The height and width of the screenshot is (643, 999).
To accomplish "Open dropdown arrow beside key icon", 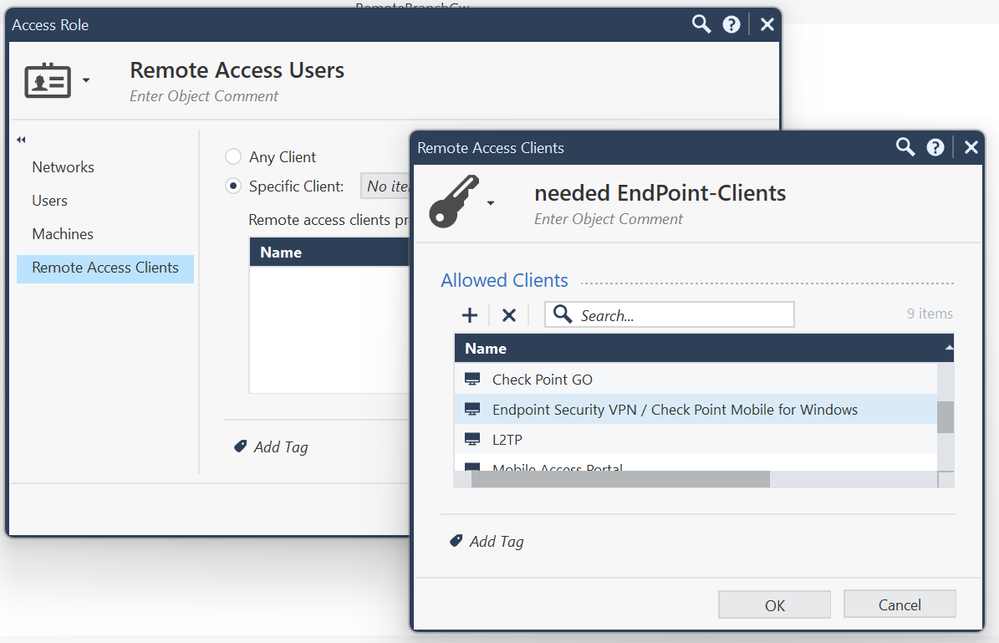I will (491, 203).
